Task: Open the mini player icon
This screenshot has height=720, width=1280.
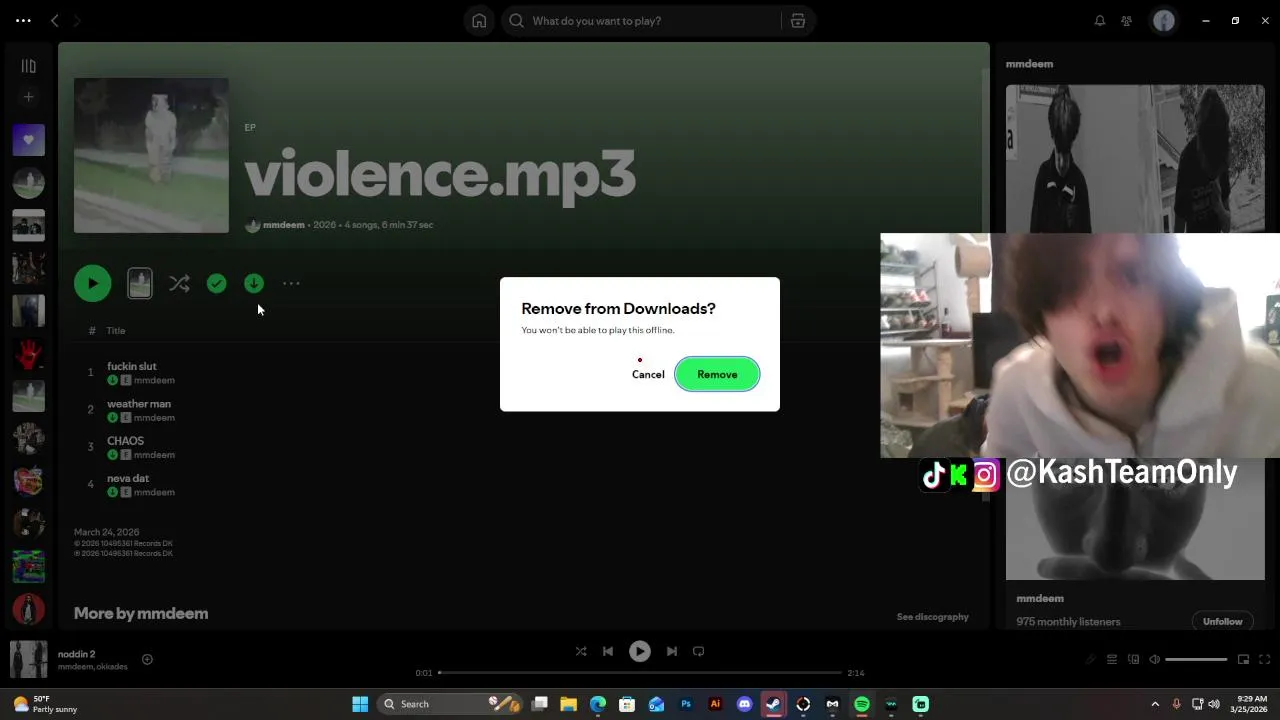Action: pos(1243,659)
